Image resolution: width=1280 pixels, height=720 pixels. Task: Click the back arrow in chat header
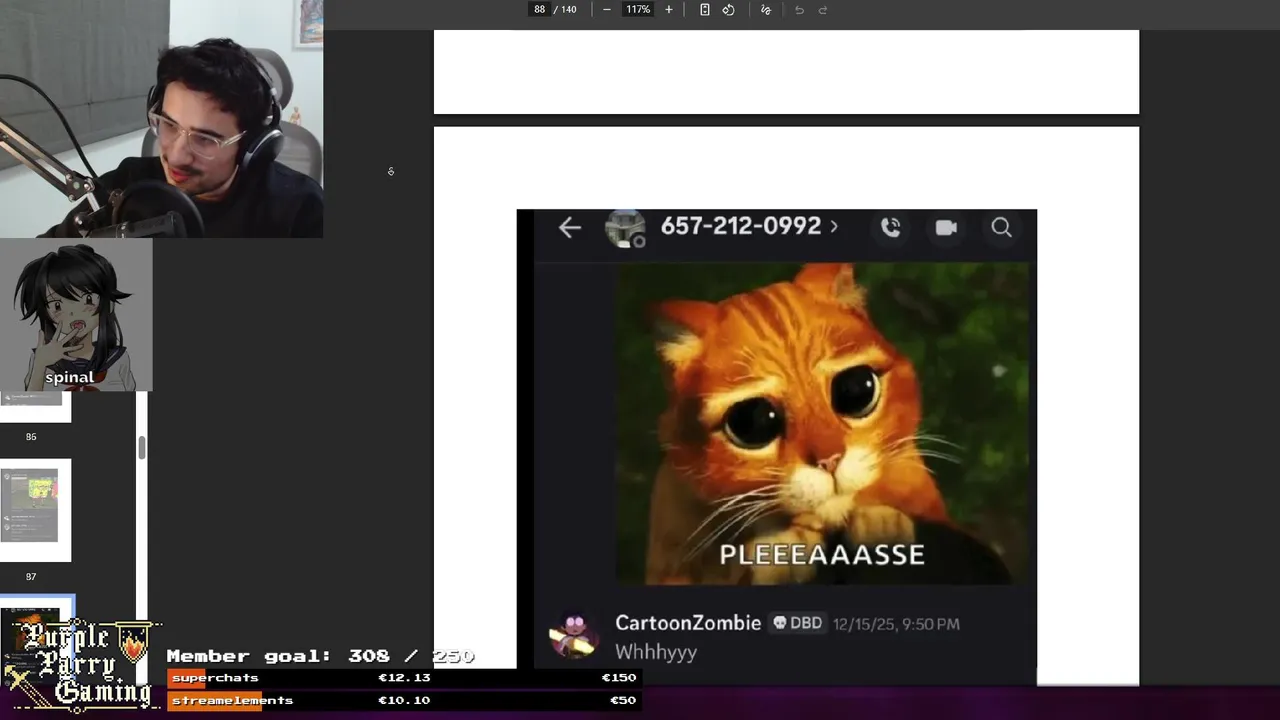click(569, 228)
